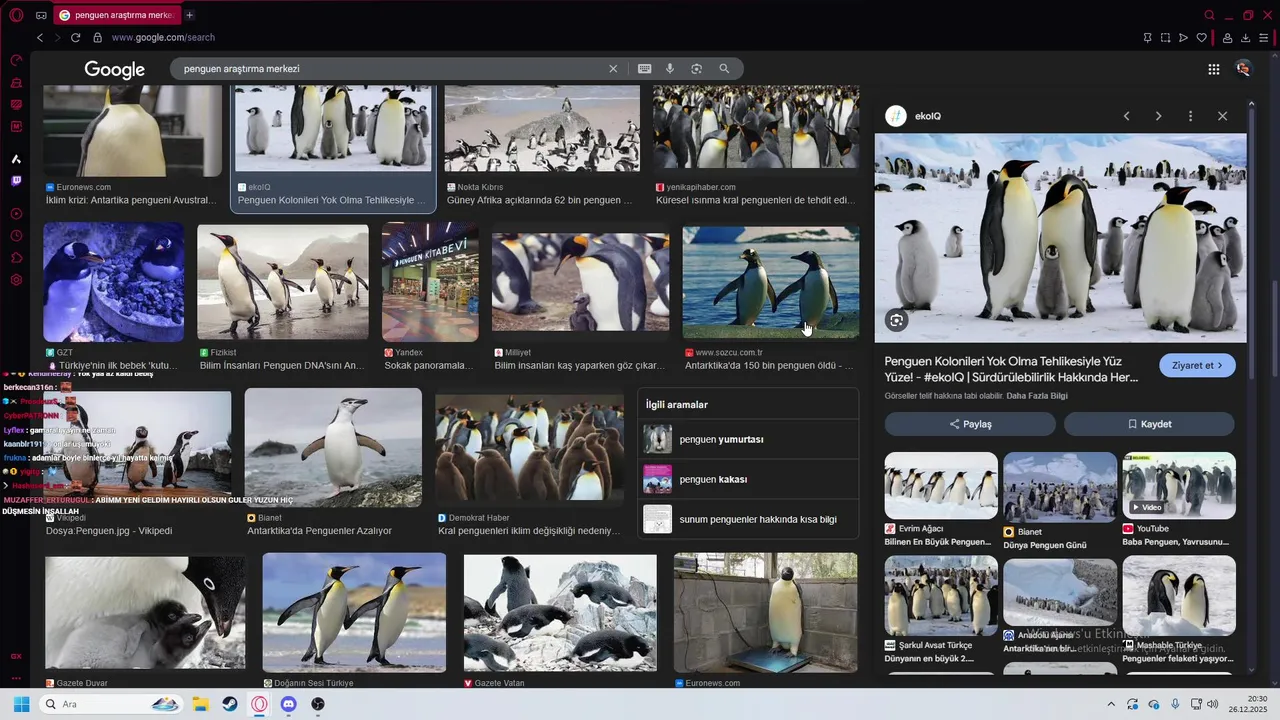Click the Ziyaret et button
1280x720 pixels.
1197,365
